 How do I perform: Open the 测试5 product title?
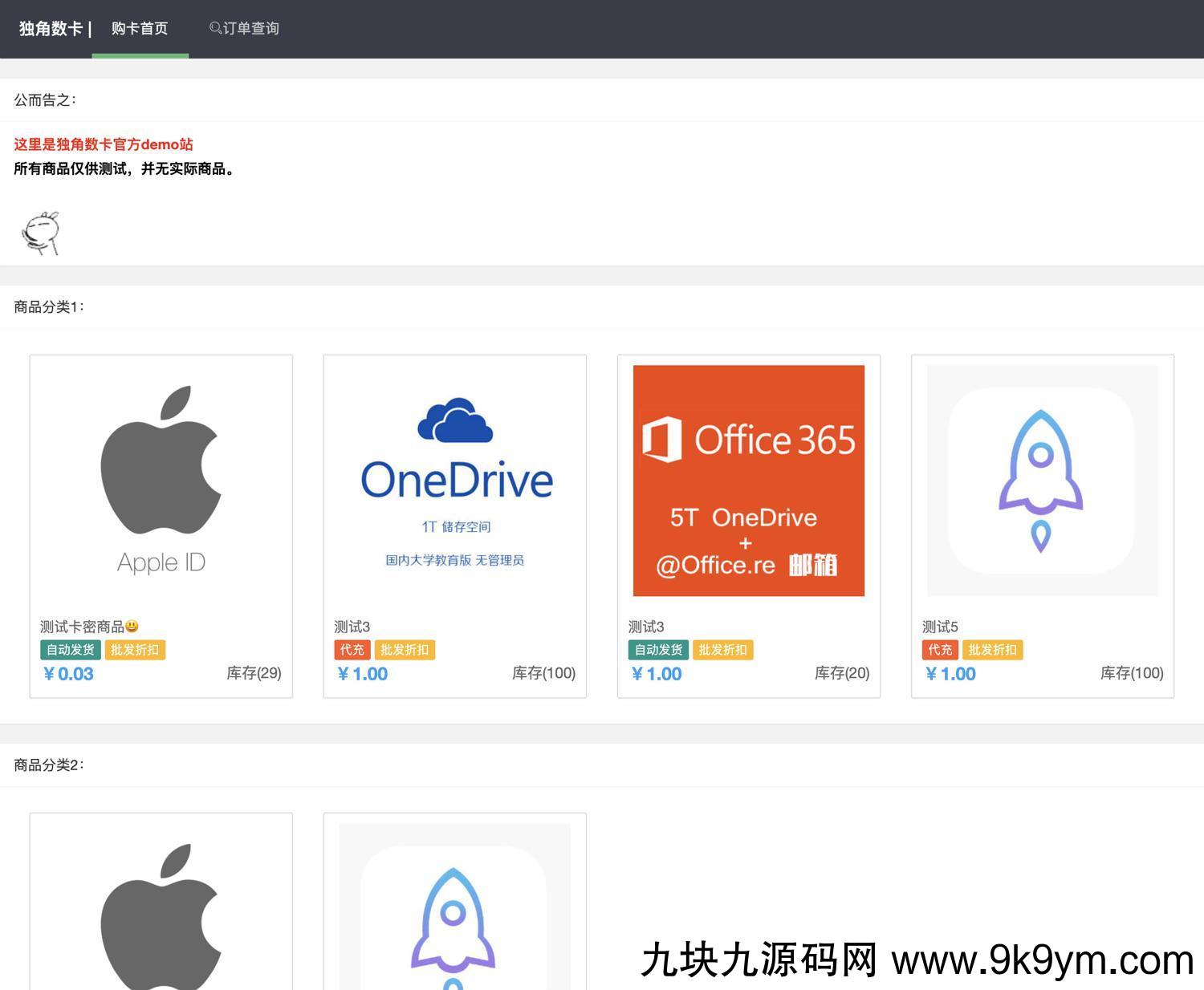[x=940, y=627]
